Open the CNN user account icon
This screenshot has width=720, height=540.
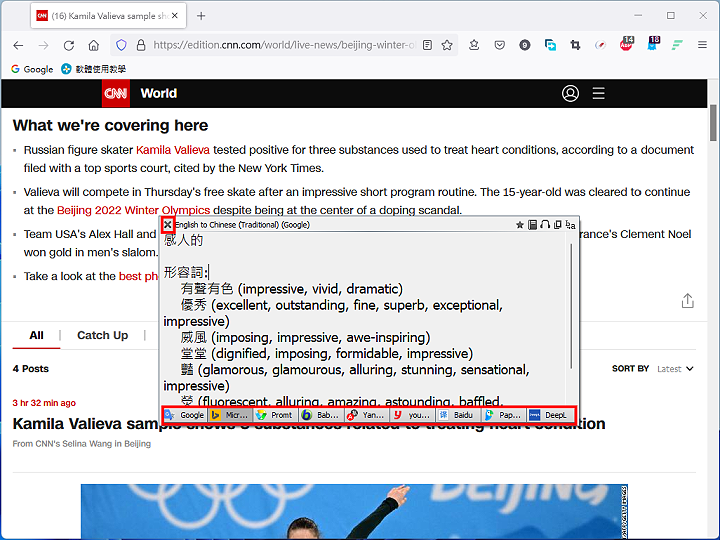(x=570, y=93)
